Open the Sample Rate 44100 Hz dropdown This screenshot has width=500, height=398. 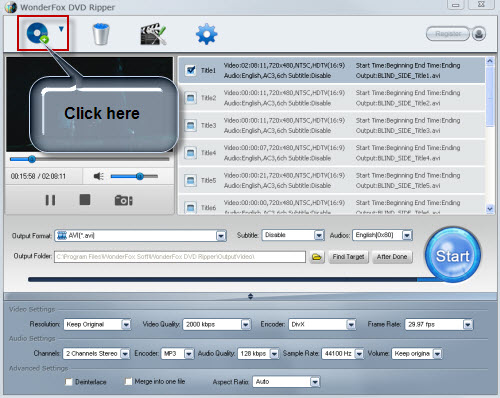(x=359, y=354)
